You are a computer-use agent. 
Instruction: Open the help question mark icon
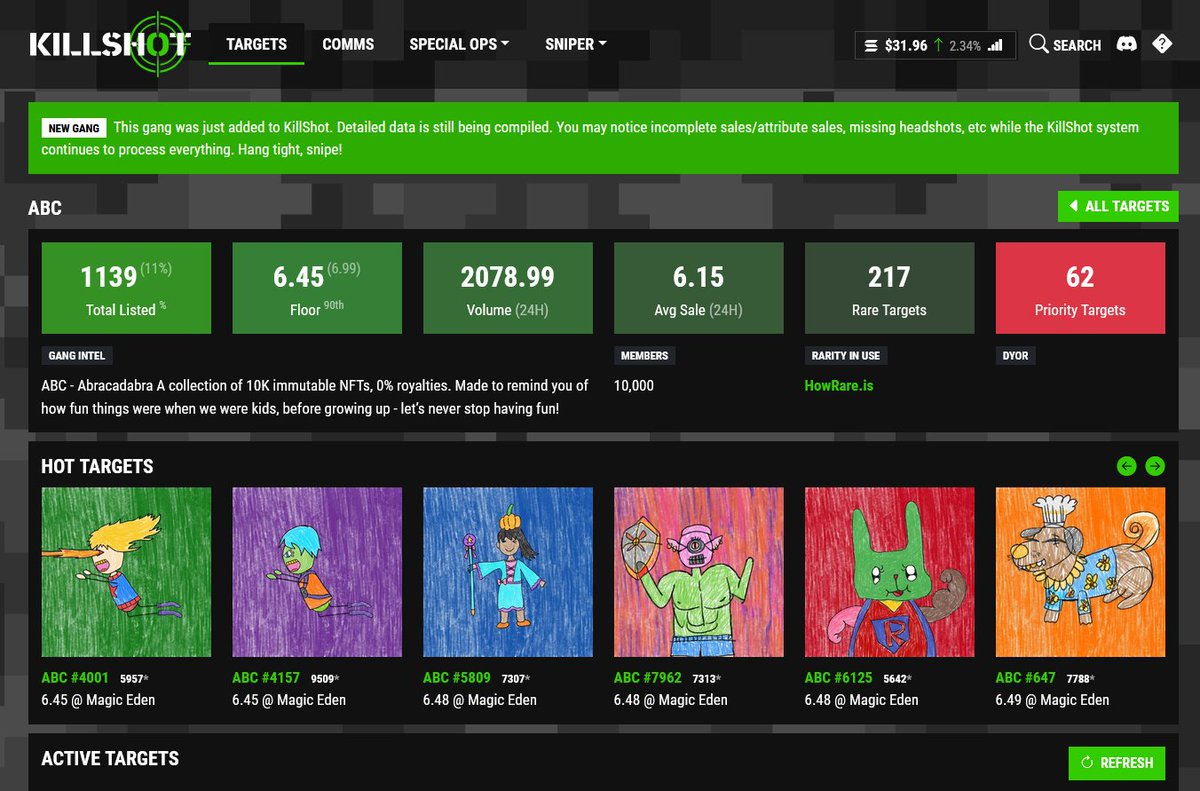[1162, 44]
